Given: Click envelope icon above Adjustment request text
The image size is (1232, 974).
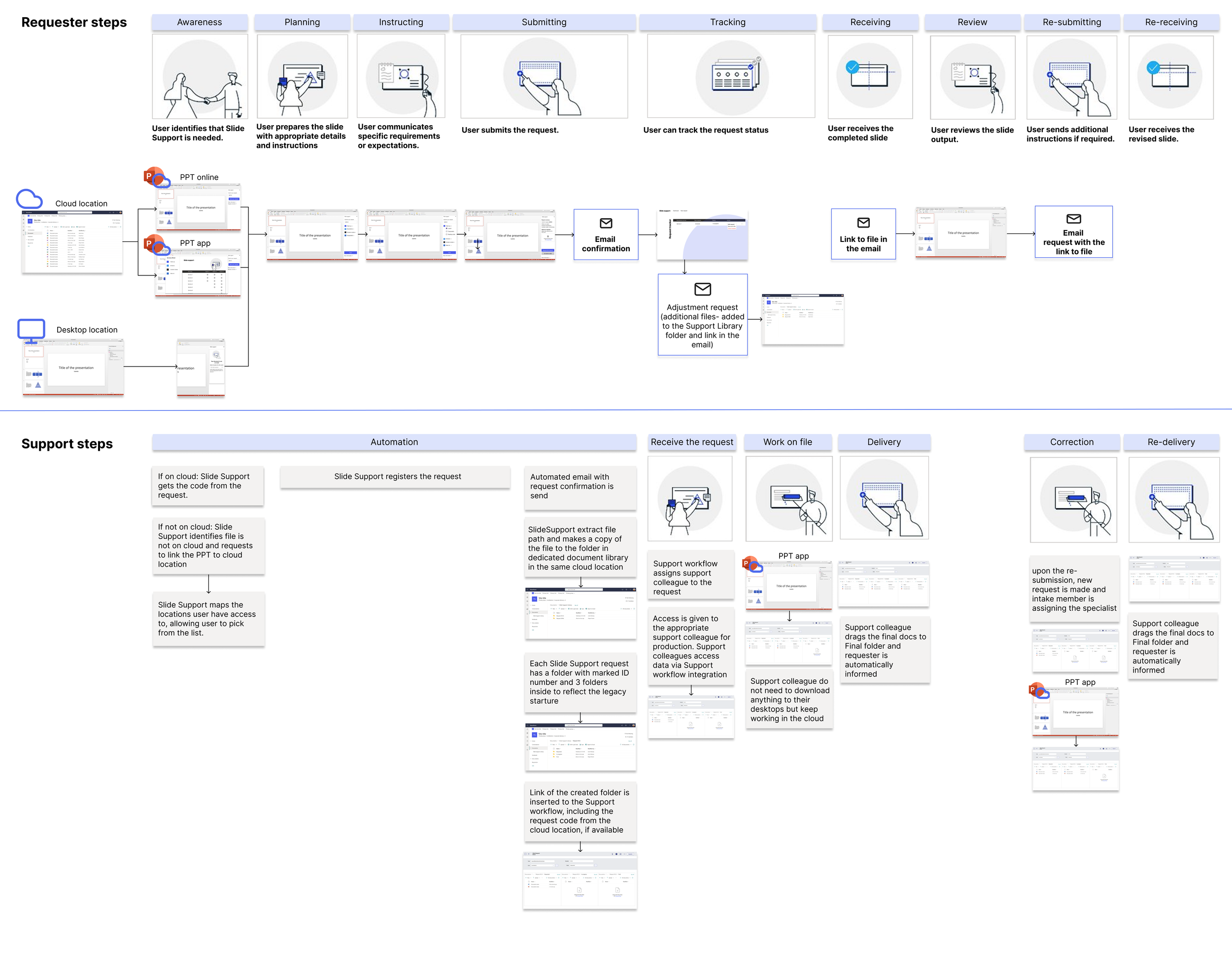Looking at the screenshot, I should coord(702,289).
